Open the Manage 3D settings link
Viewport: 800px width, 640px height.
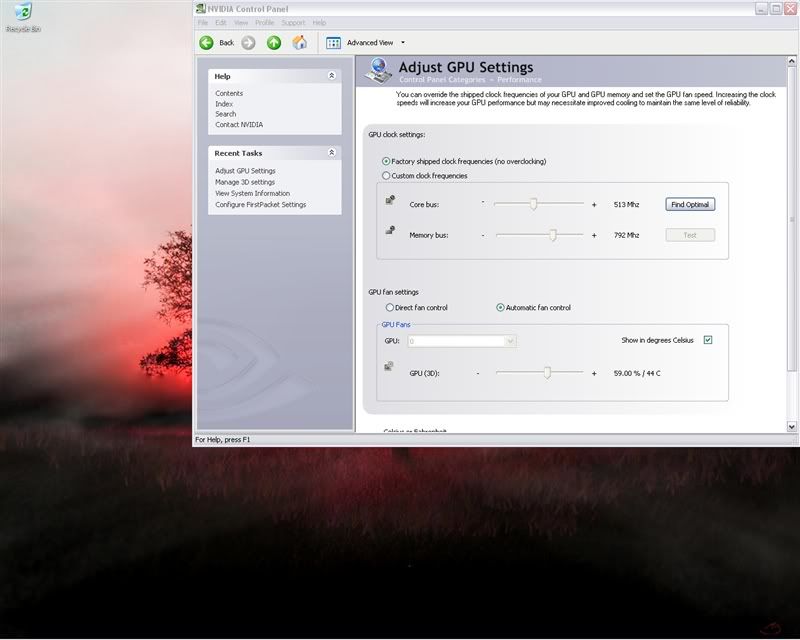click(x=245, y=182)
